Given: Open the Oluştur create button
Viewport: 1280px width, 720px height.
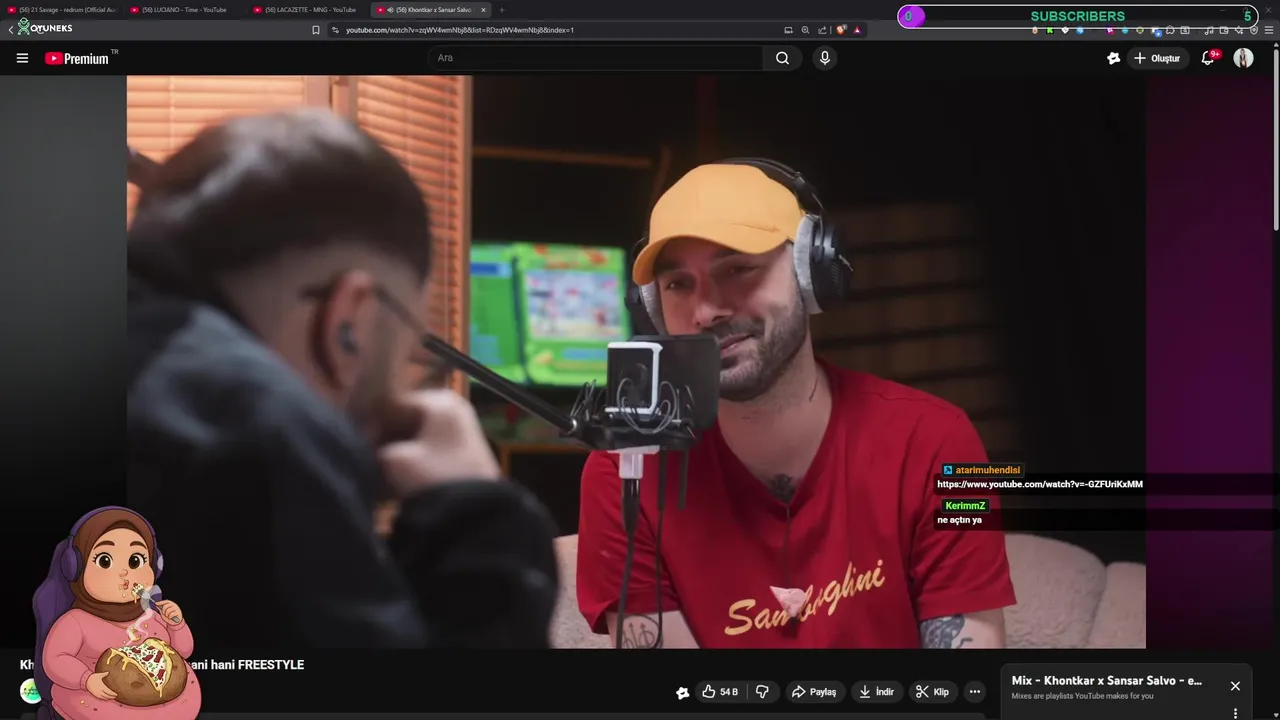Looking at the screenshot, I should pos(1157,58).
